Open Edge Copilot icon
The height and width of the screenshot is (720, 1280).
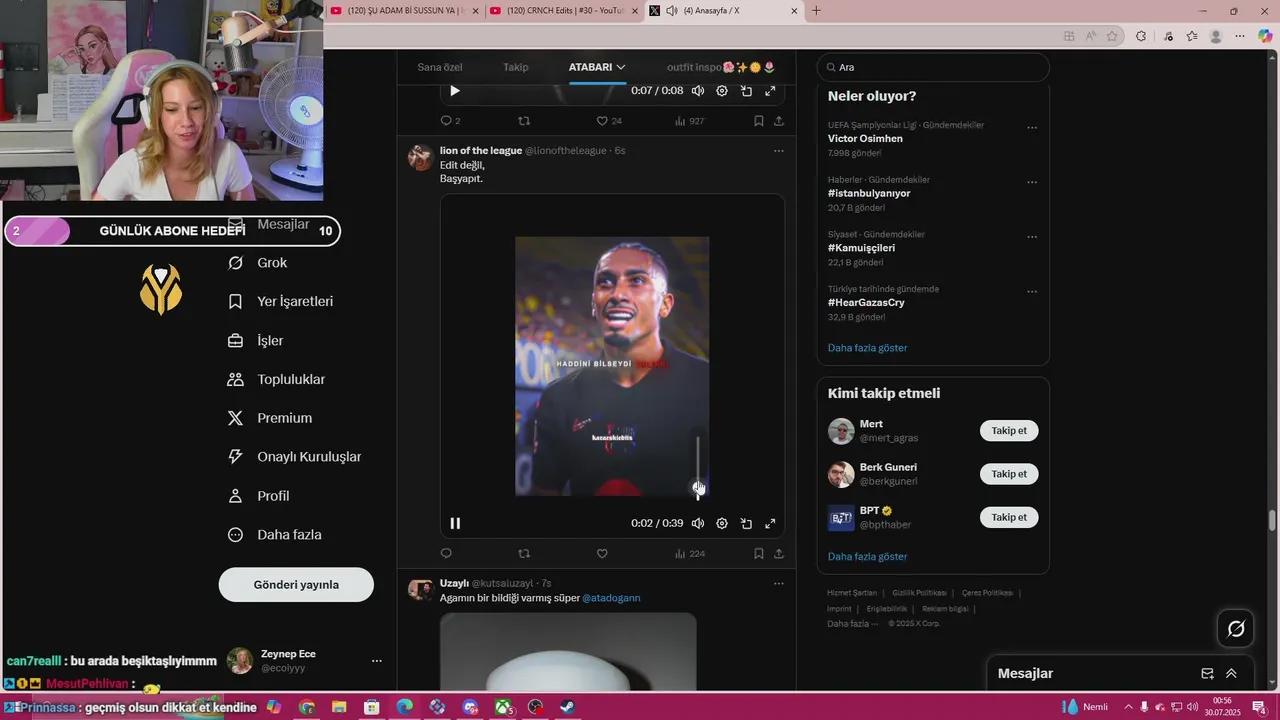pos(1265,36)
